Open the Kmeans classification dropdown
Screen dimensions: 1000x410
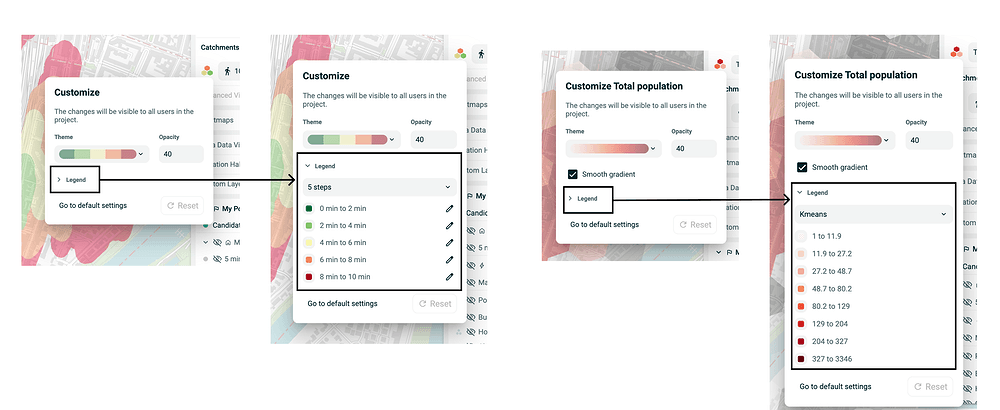pyautogui.click(x=871, y=214)
